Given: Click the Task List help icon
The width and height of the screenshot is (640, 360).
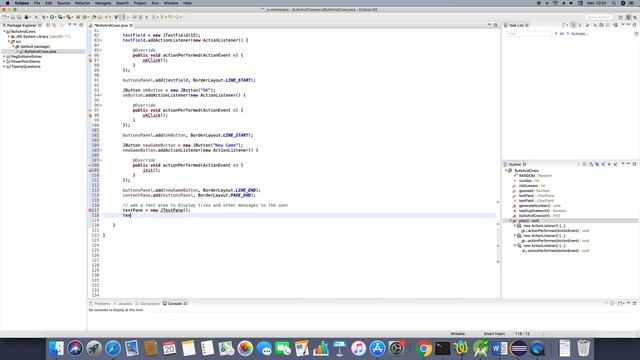Looking at the screenshot, I should click(636, 33).
